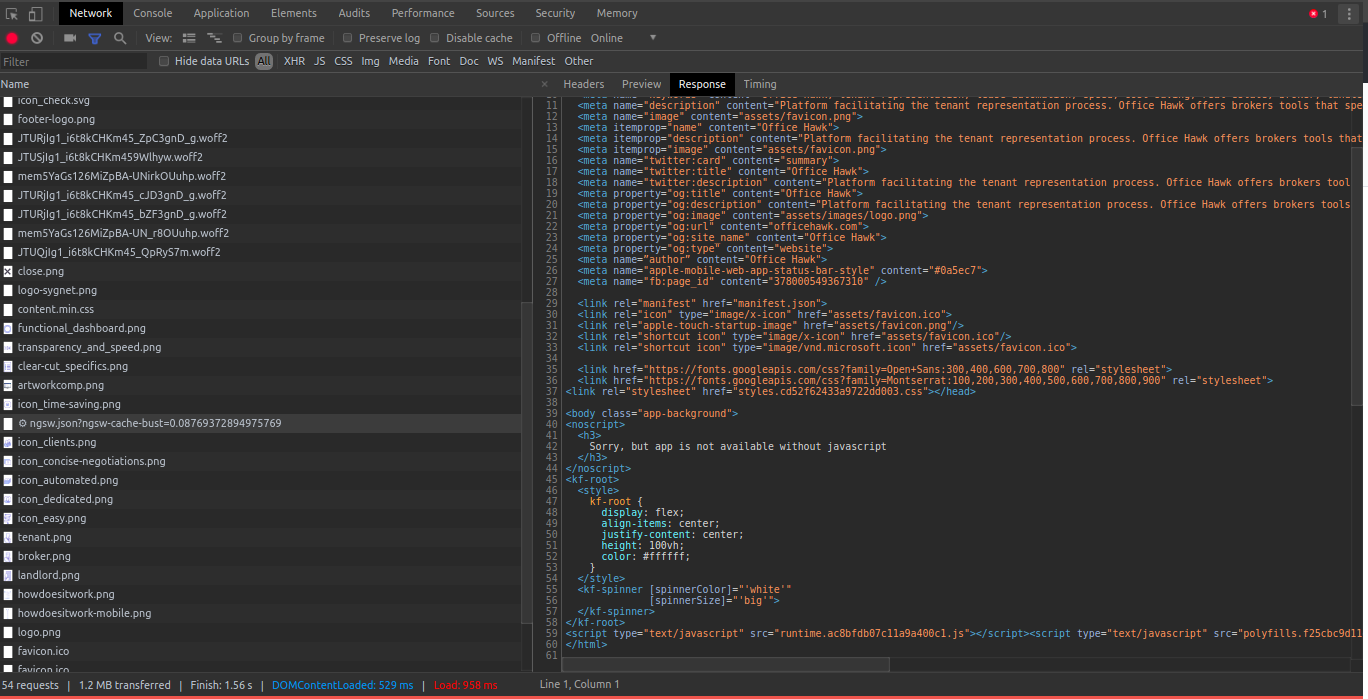Filter requests by Manifest type

[533, 61]
